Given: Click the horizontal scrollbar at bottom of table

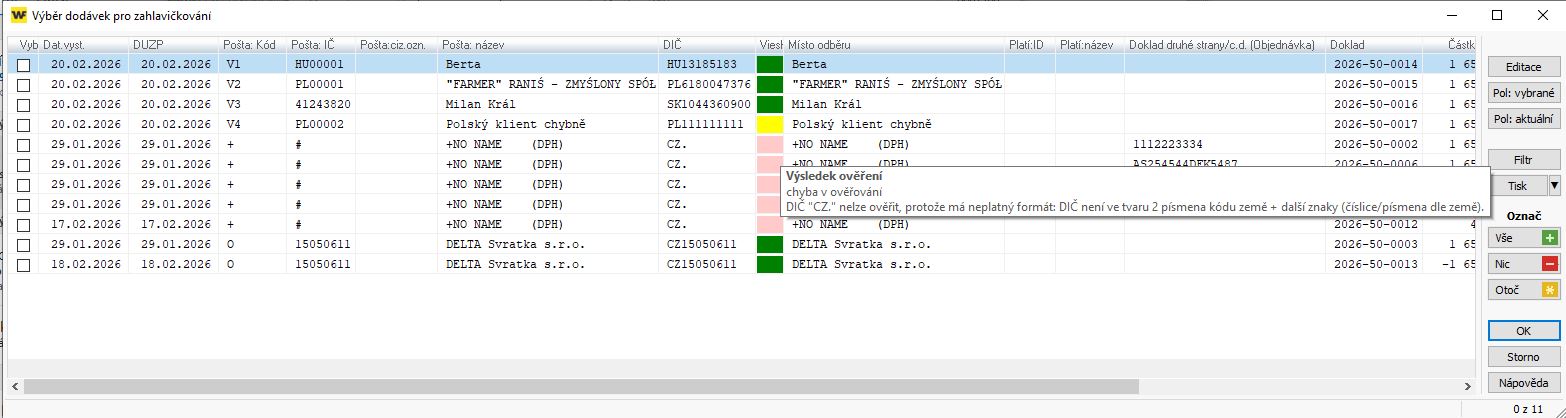Looking at the screenshot, I should tap(580, 386).
